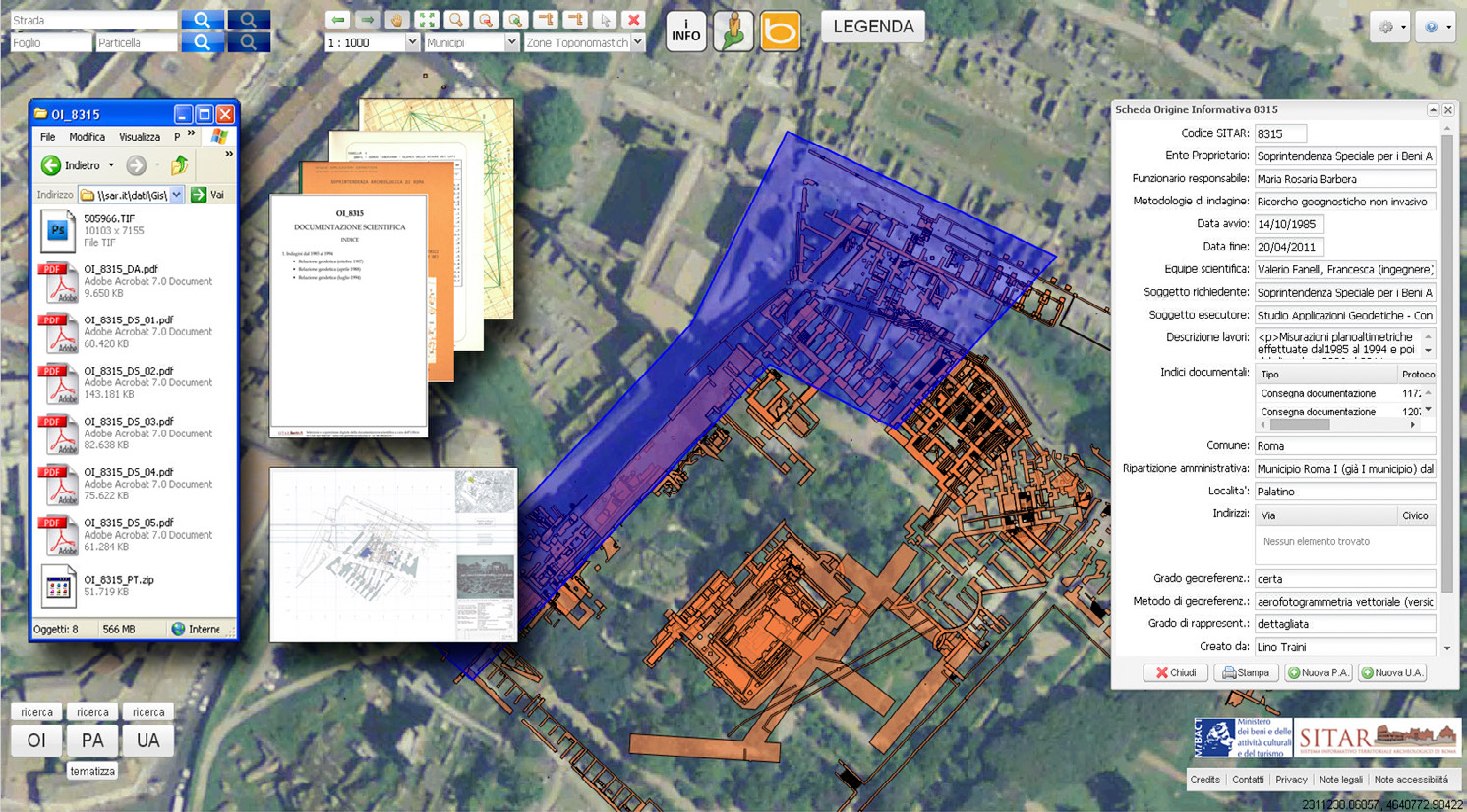This screenshot has width=1467, height=812.
Task: Open the help question mark dropdown
Action: pyautogui.click(x=1435, y=28)
